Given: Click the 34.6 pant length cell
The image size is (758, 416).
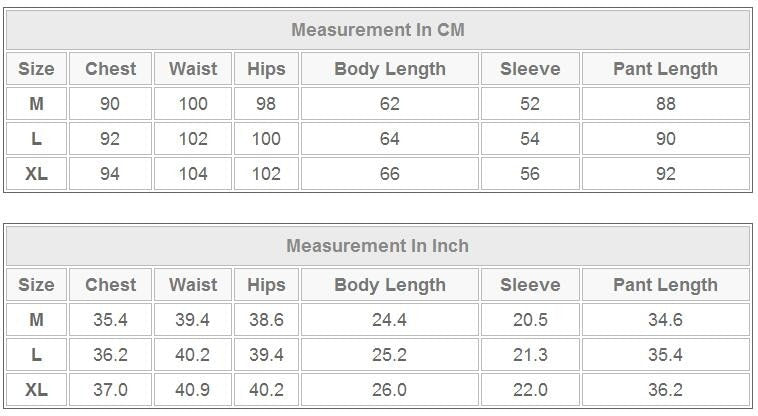Looking at the screenshot, I should point(665,320).
